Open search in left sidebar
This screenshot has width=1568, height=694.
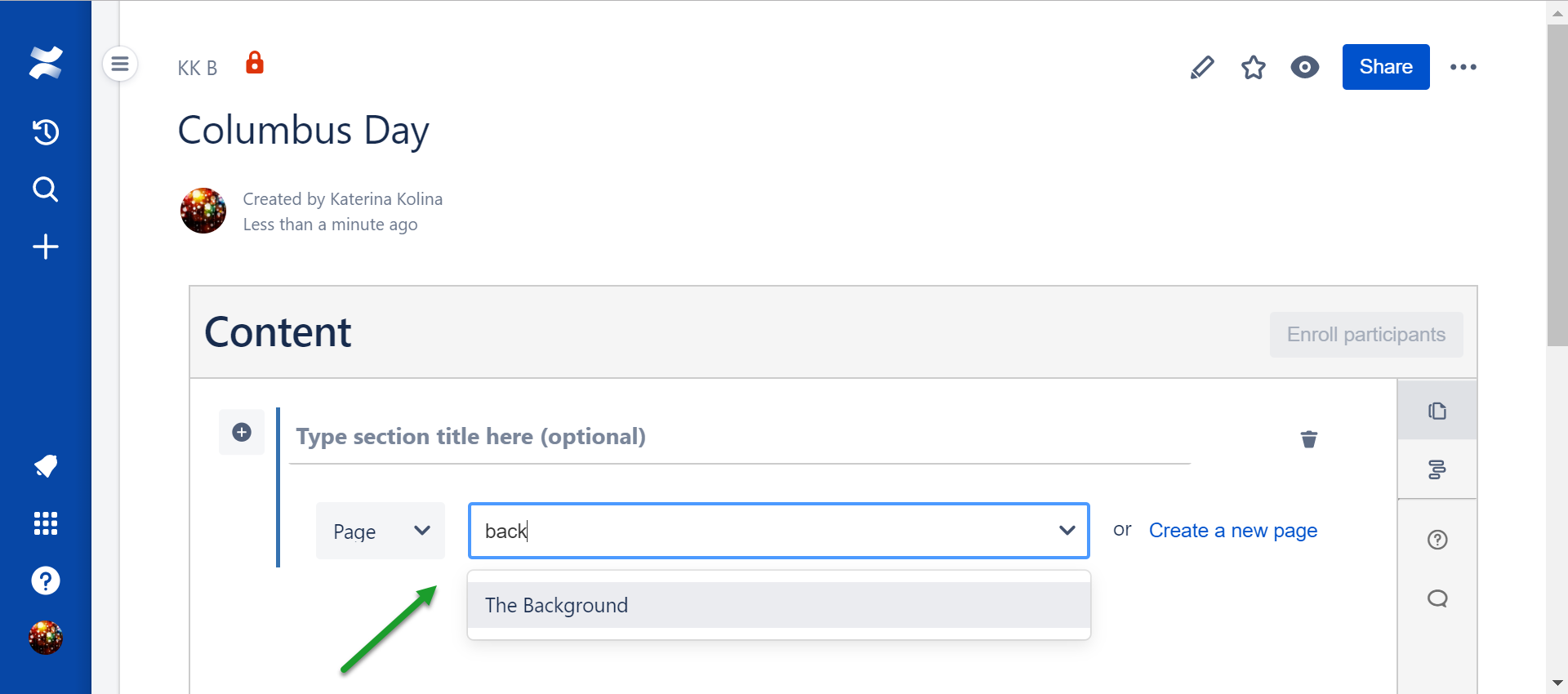tap(46, 189)
